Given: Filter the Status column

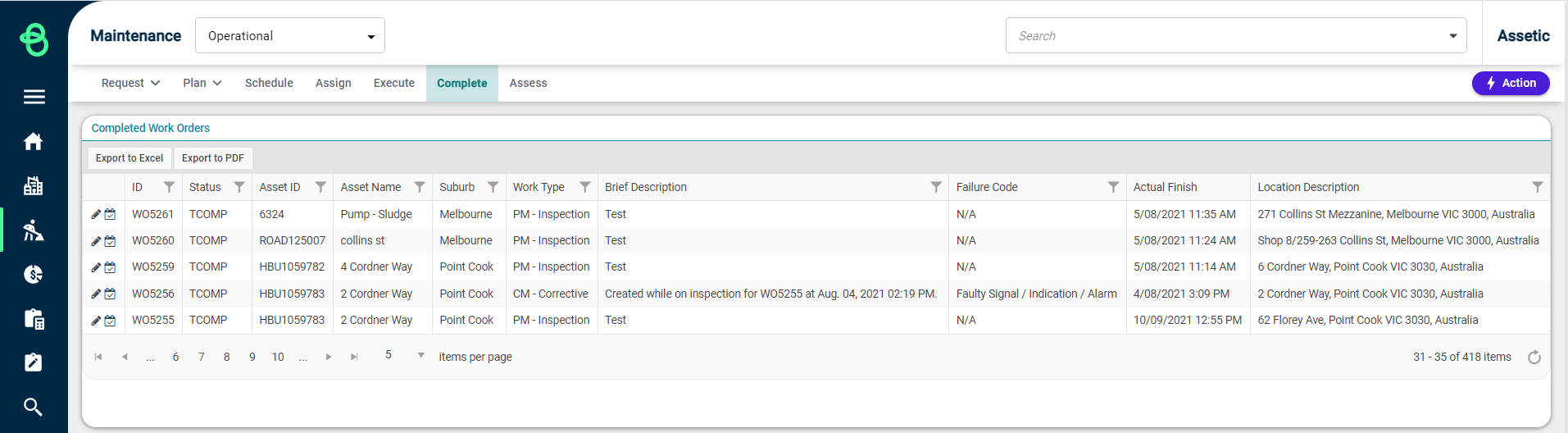Looking at the screenshot, I should (239, 187).
